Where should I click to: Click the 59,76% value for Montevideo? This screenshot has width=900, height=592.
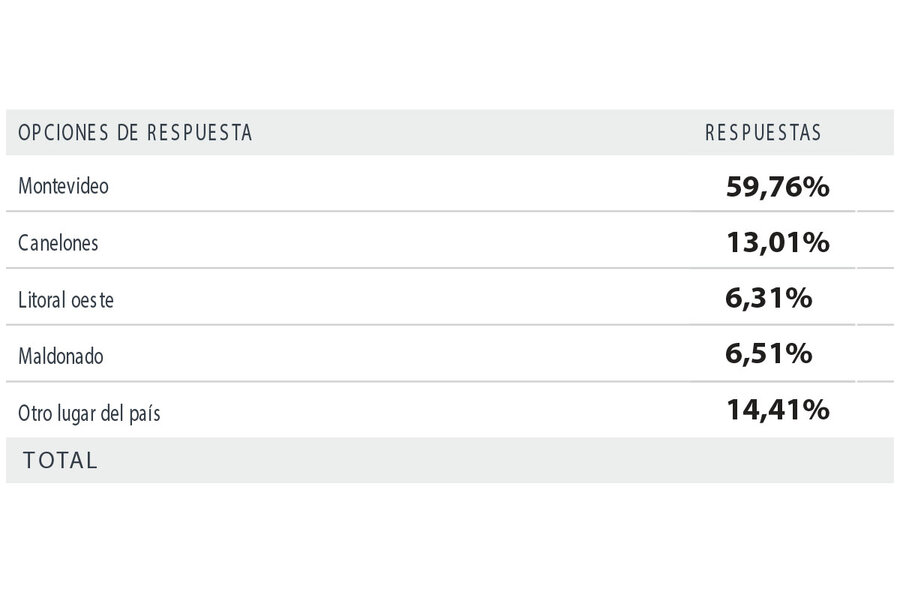[x=777, y=187]
